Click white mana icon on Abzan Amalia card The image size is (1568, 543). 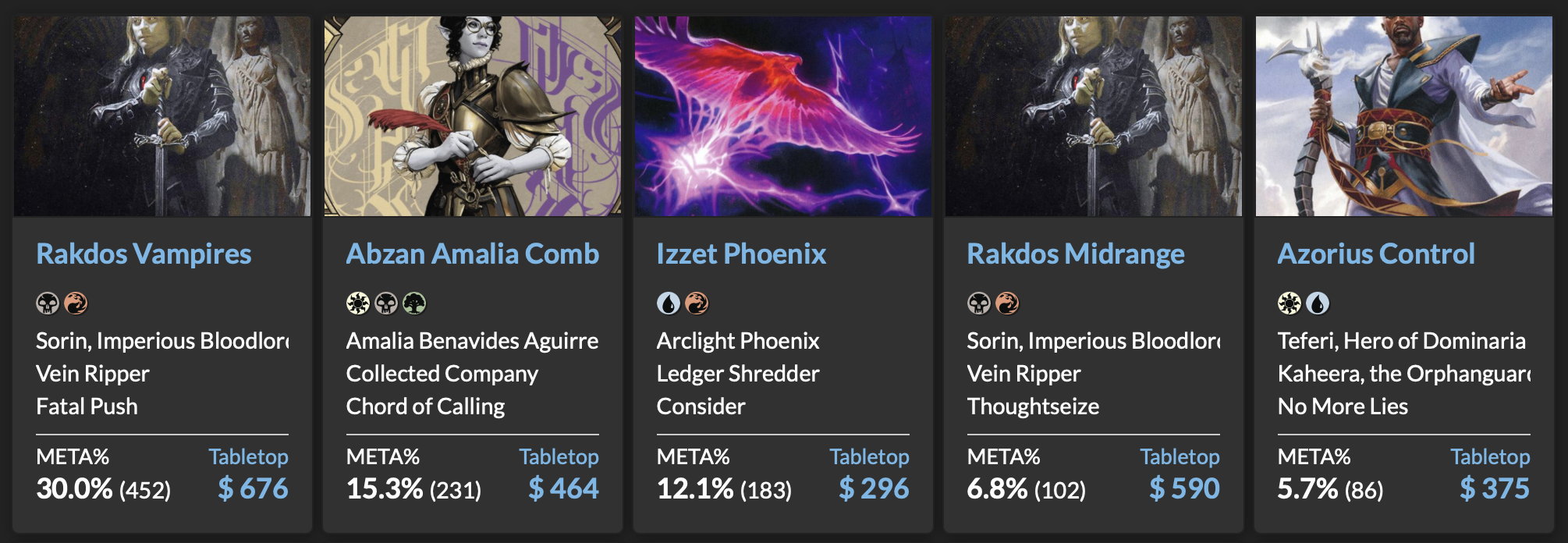[x=358, y=303]
